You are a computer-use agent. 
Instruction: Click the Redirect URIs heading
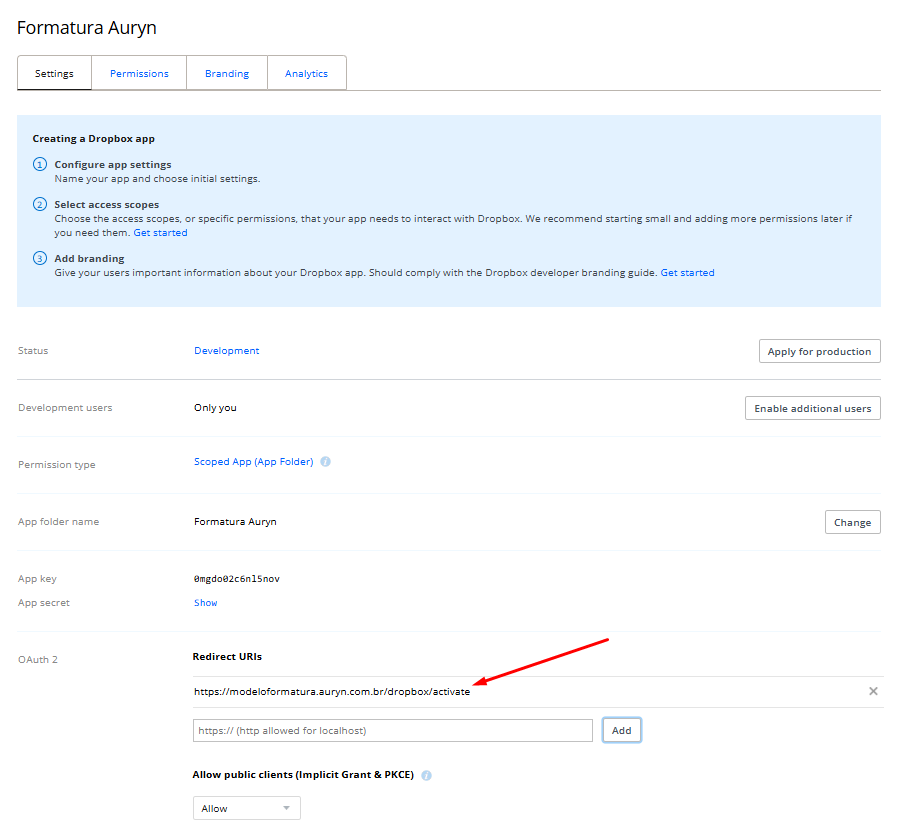tap(227, 657)
